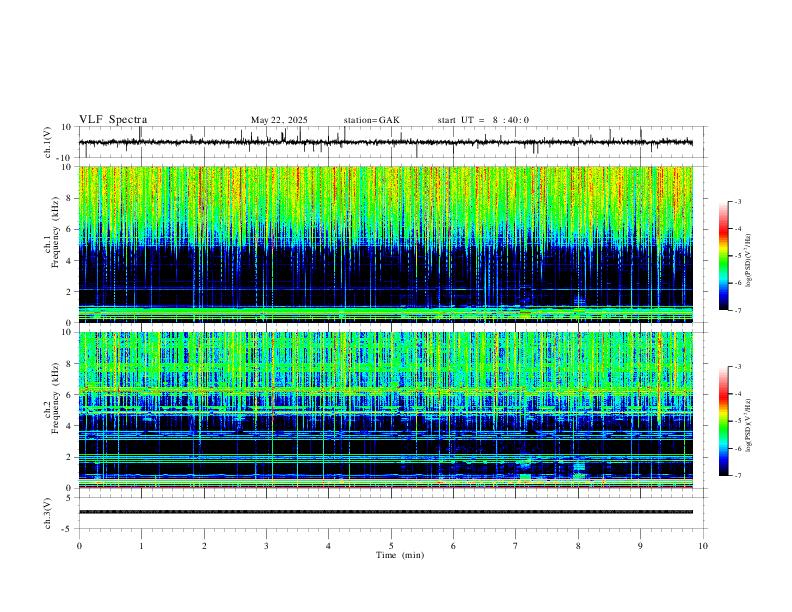The height and width of the screenshot is (612, 792).
Task: Click the ch.3 flat signal trace
Action: pyautogui.click(x=385, y=512)
